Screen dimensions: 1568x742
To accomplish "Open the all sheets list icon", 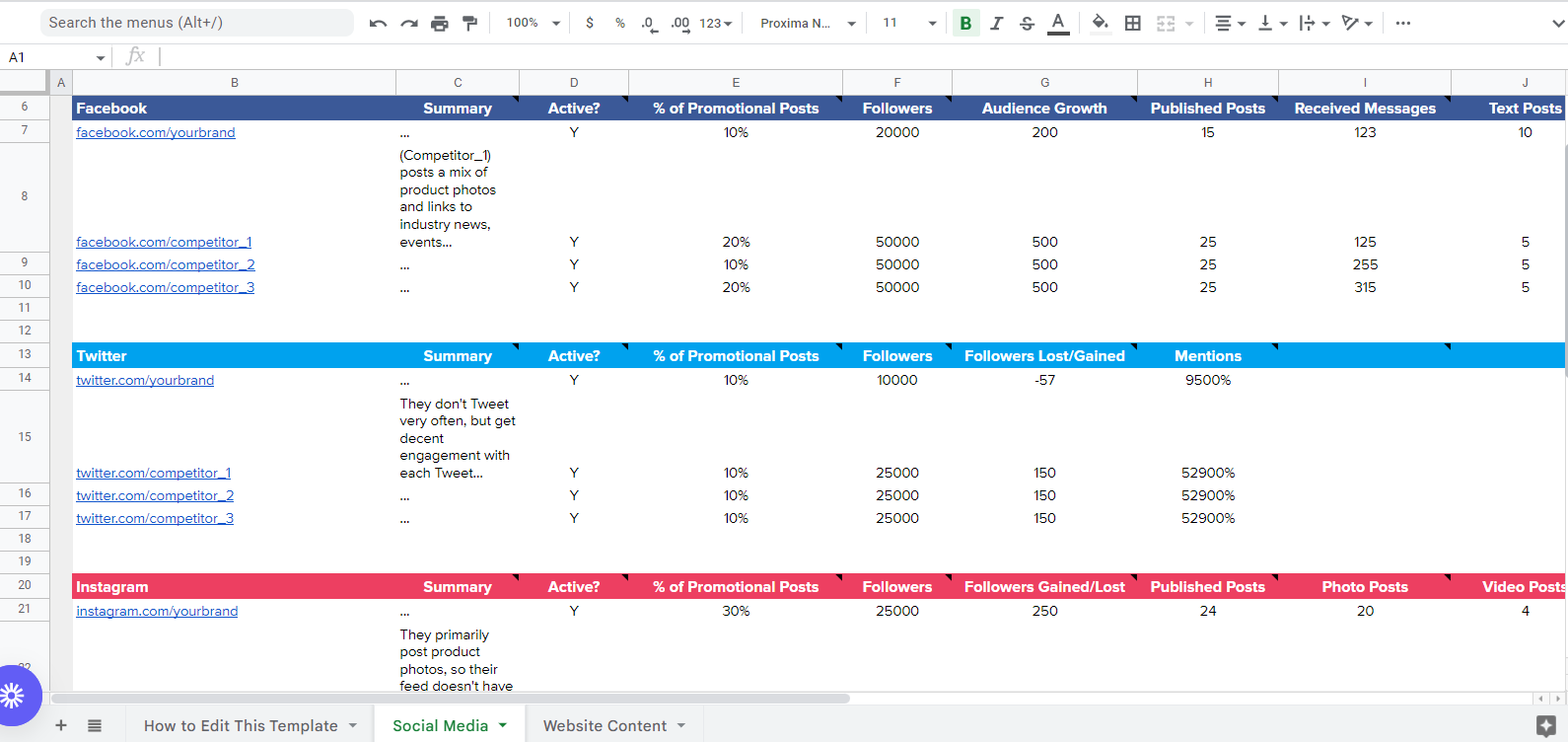I will click(x=95, y=725).
